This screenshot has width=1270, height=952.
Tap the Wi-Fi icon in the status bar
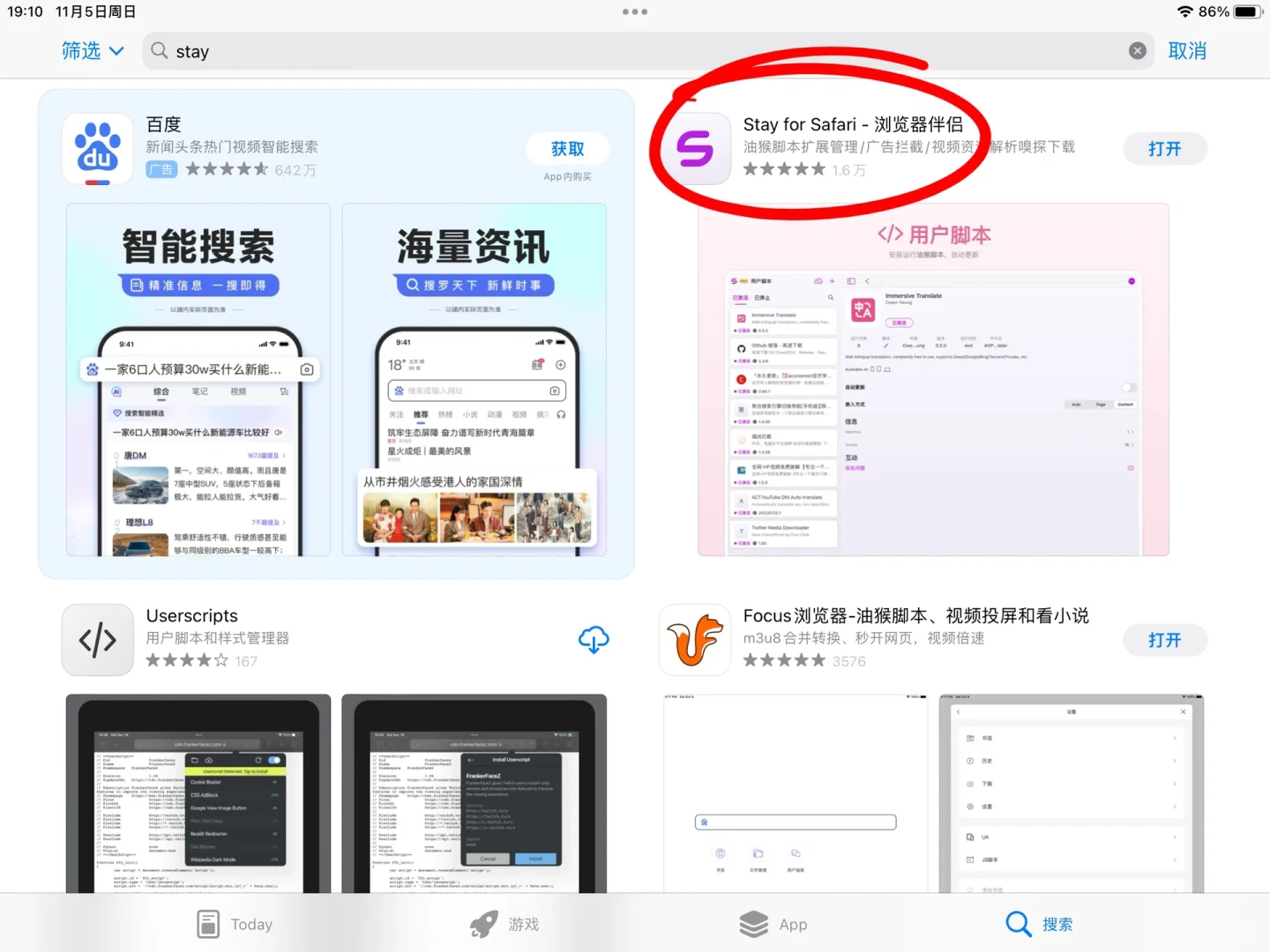point(1184,11)
